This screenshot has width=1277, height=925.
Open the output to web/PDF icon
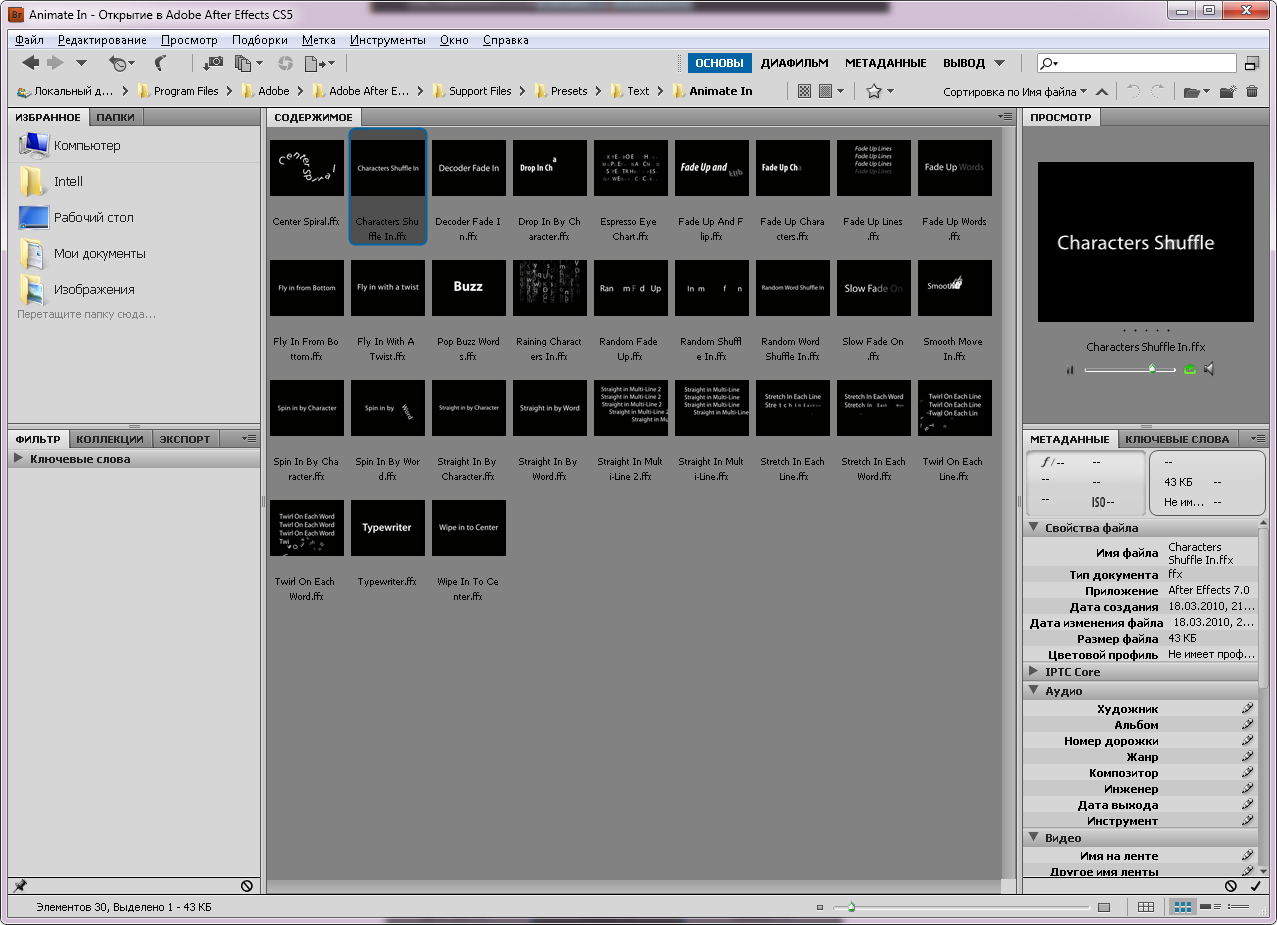[319, 63]
